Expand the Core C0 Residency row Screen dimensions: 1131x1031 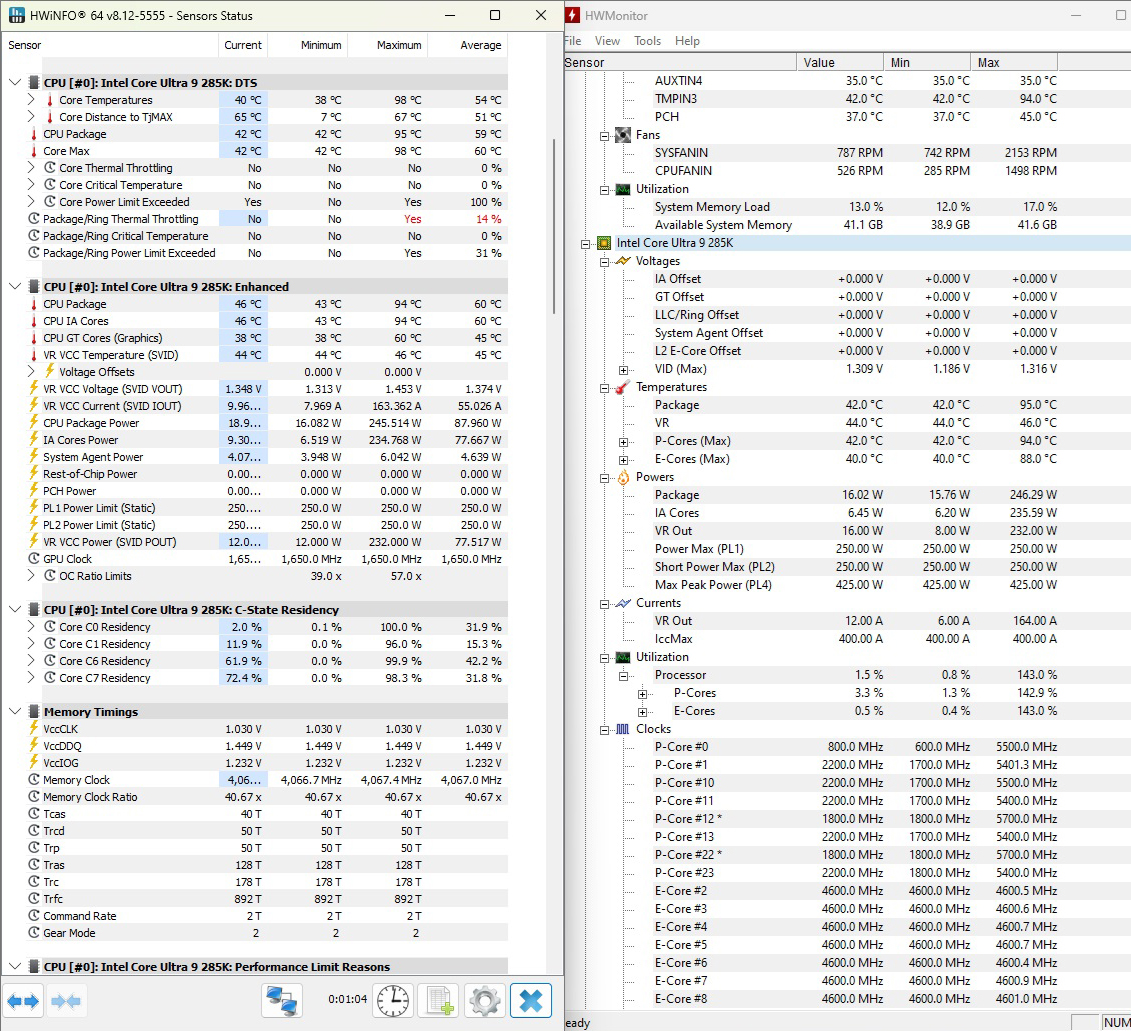pos(30,626)
